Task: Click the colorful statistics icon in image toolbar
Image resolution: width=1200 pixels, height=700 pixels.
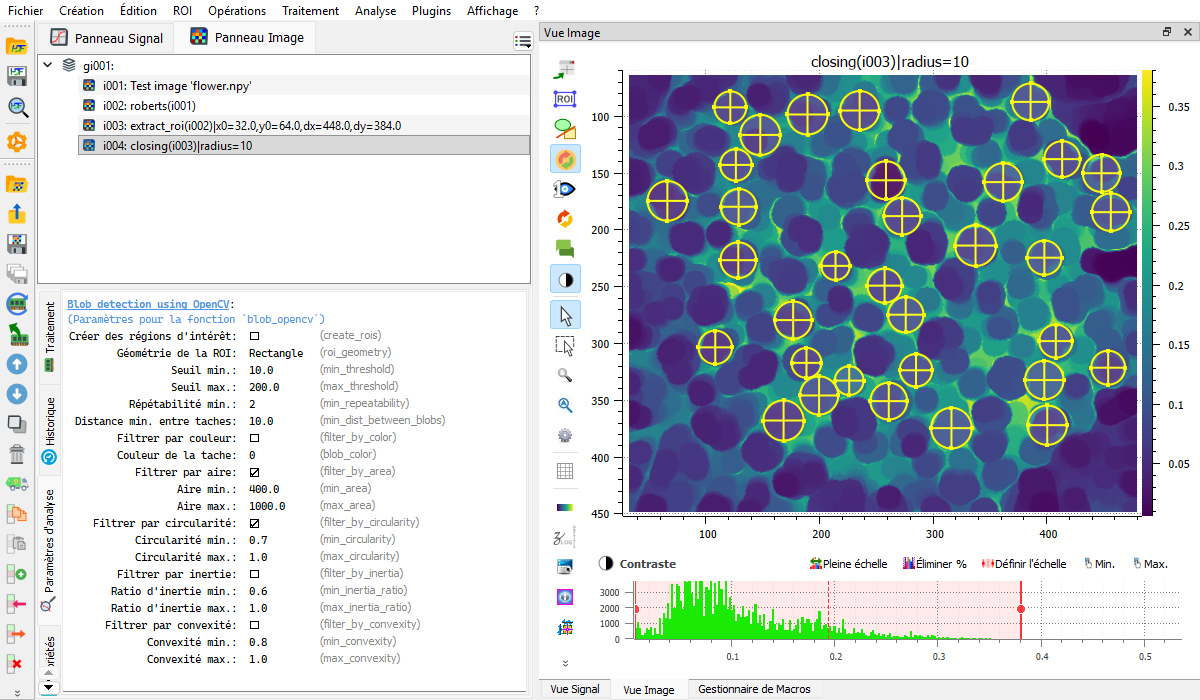Action: tap(565, 628)
